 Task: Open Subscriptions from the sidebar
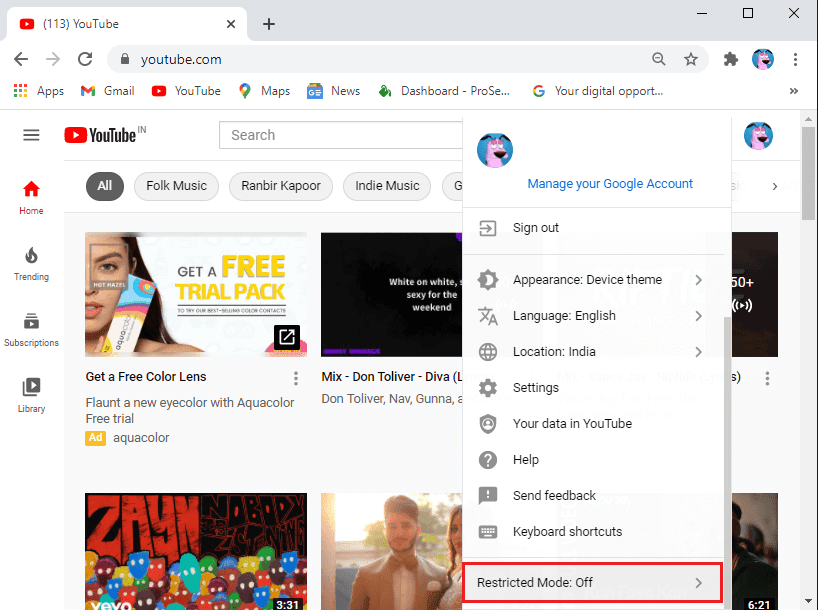point(31,330)
